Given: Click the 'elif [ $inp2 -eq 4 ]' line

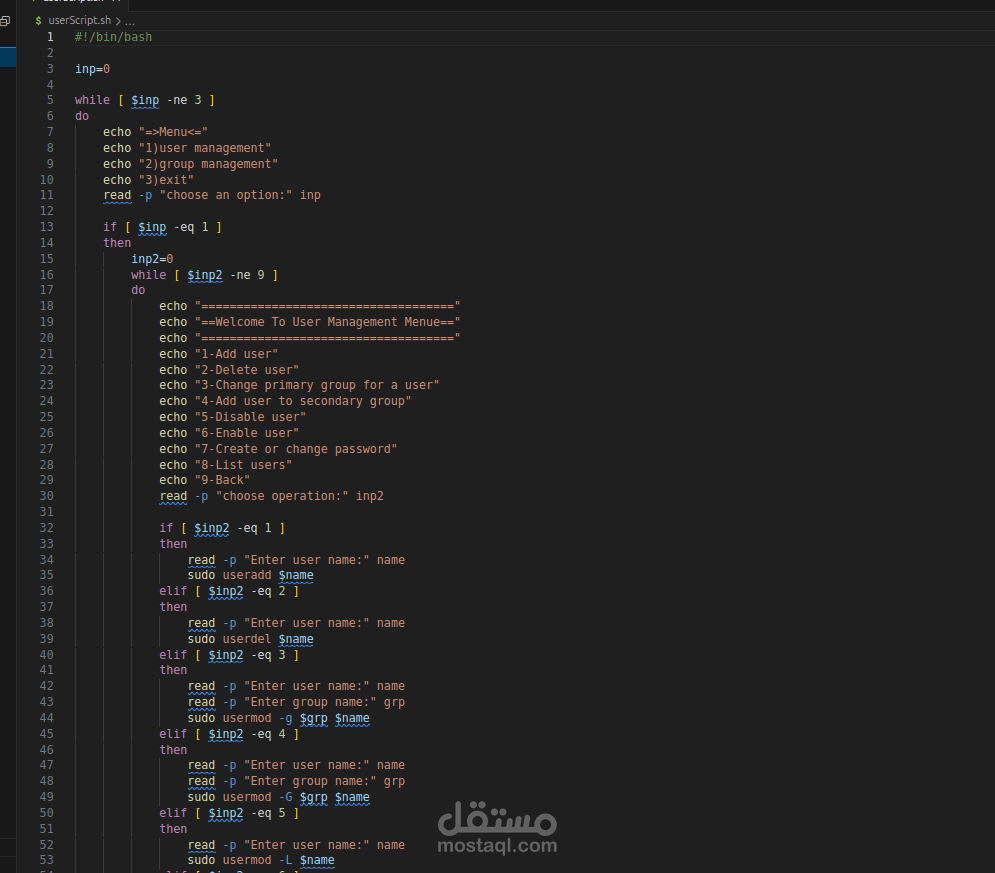Looking at the screenshot, I should 229,733.
